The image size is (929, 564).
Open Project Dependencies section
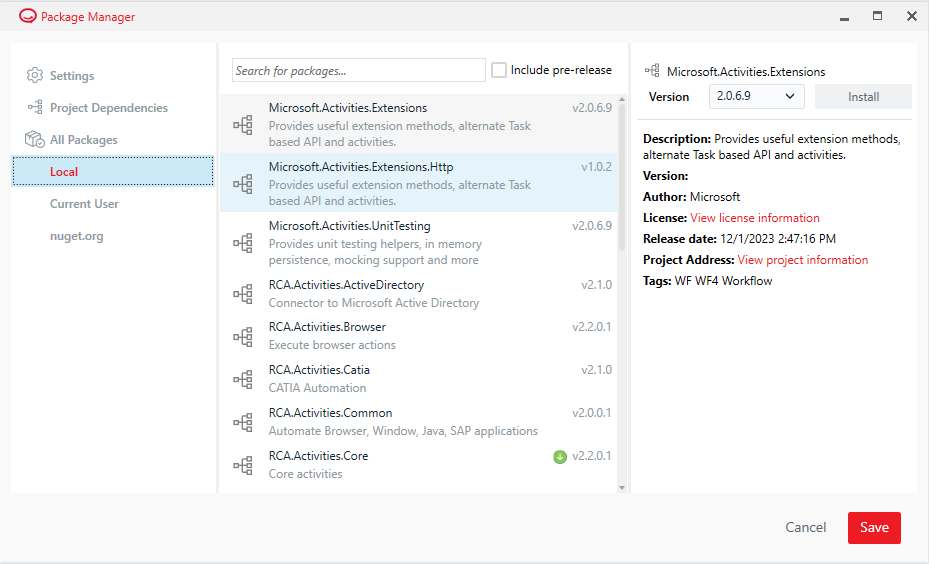coord(108,108)
